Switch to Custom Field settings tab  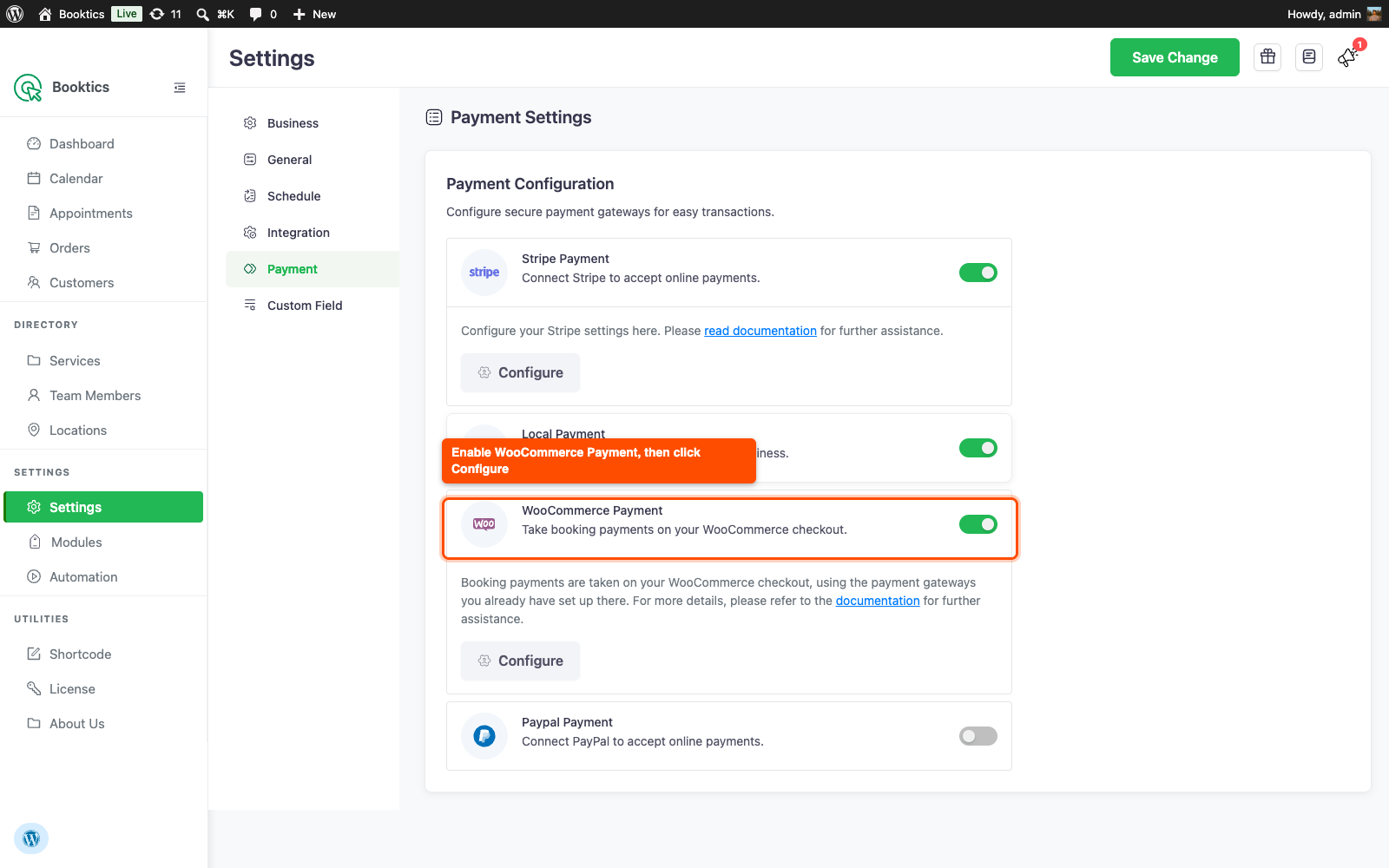pos(313,306)
